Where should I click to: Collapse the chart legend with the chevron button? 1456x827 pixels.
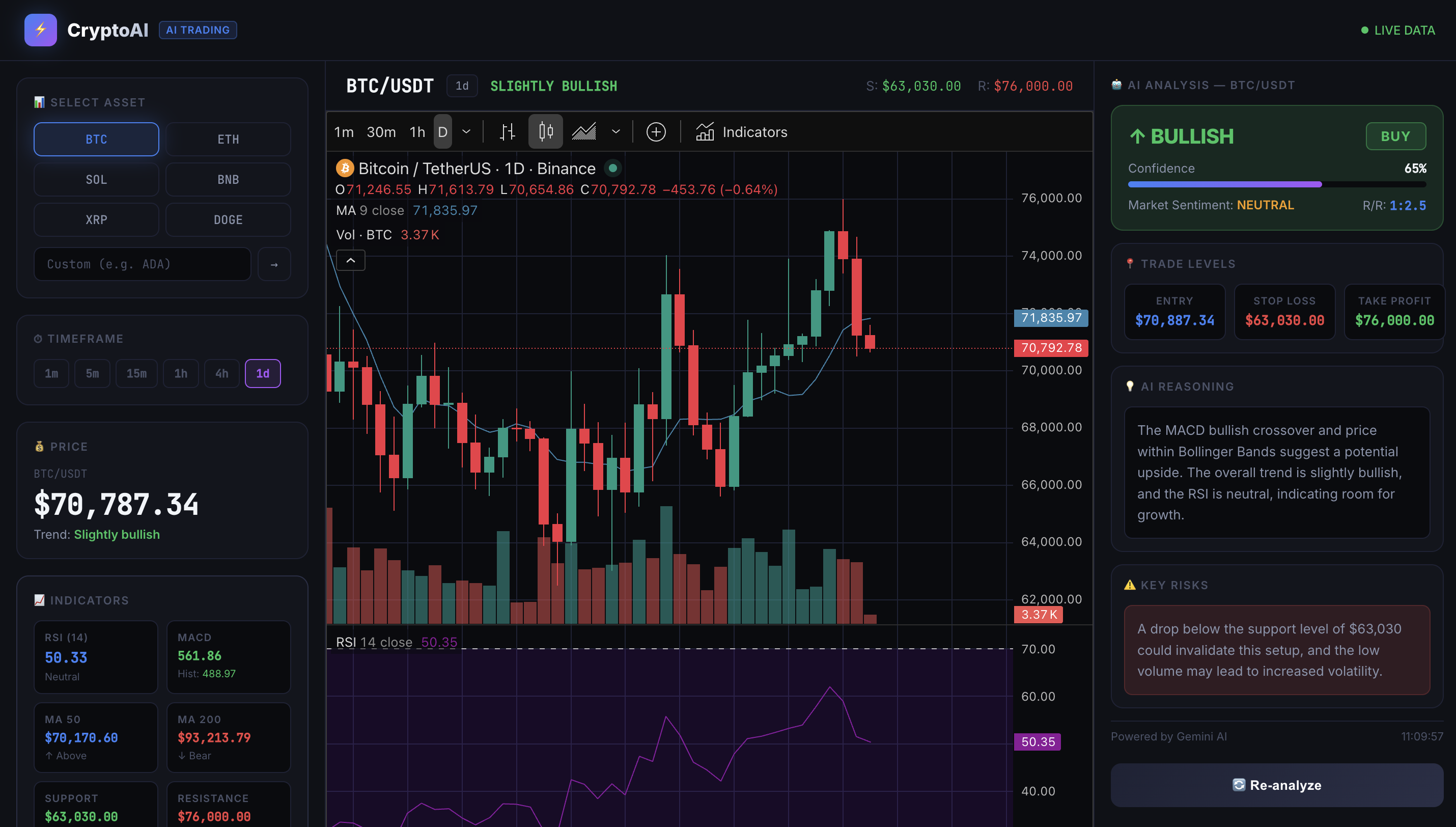pos(351,260)
